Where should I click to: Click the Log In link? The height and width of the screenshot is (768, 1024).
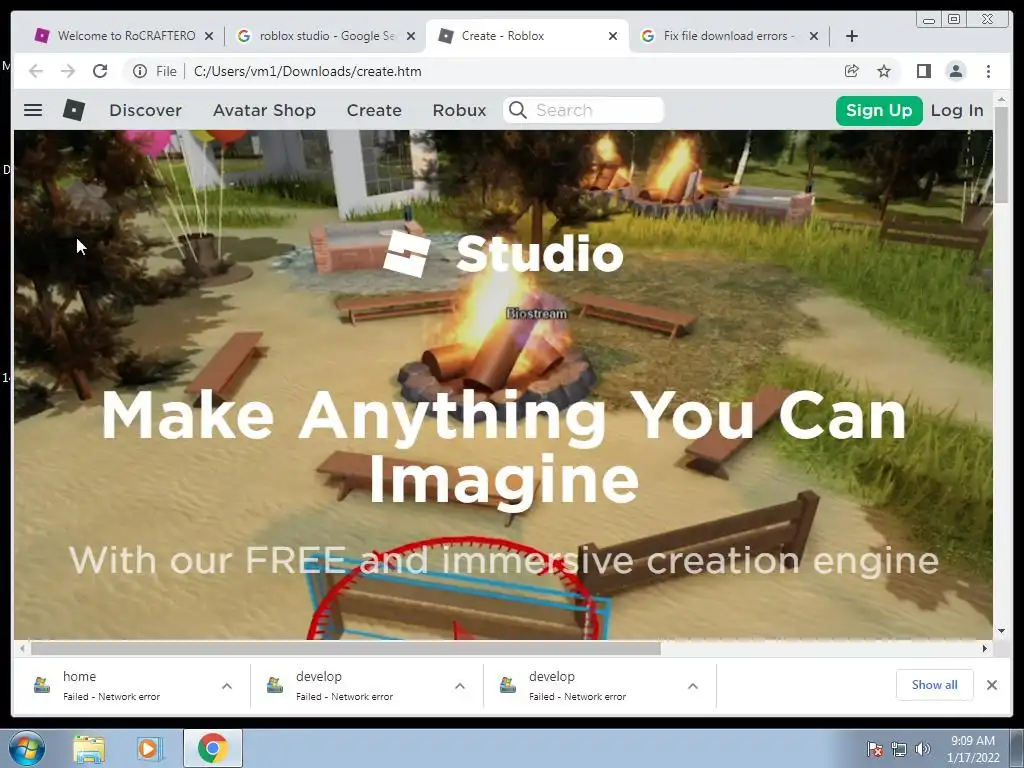(x=957, y=110)
